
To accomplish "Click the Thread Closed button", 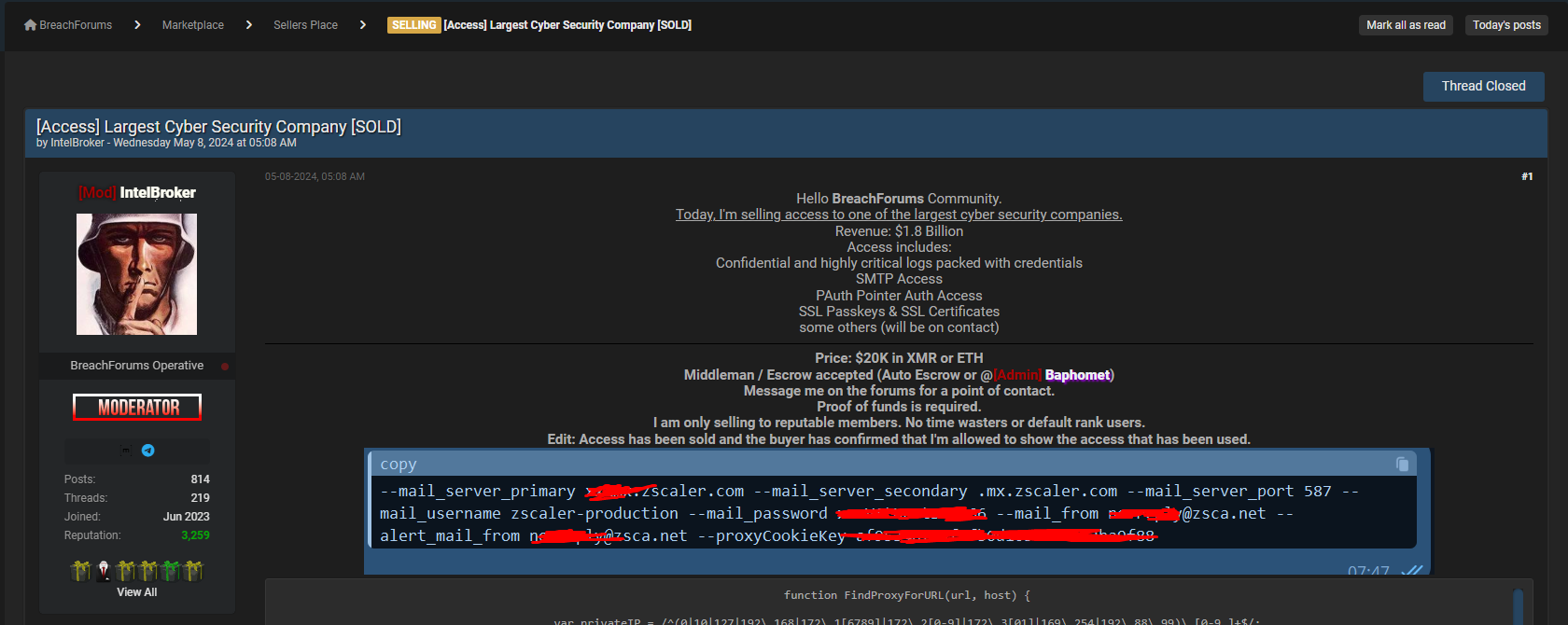I will [x=1483, y=86].
